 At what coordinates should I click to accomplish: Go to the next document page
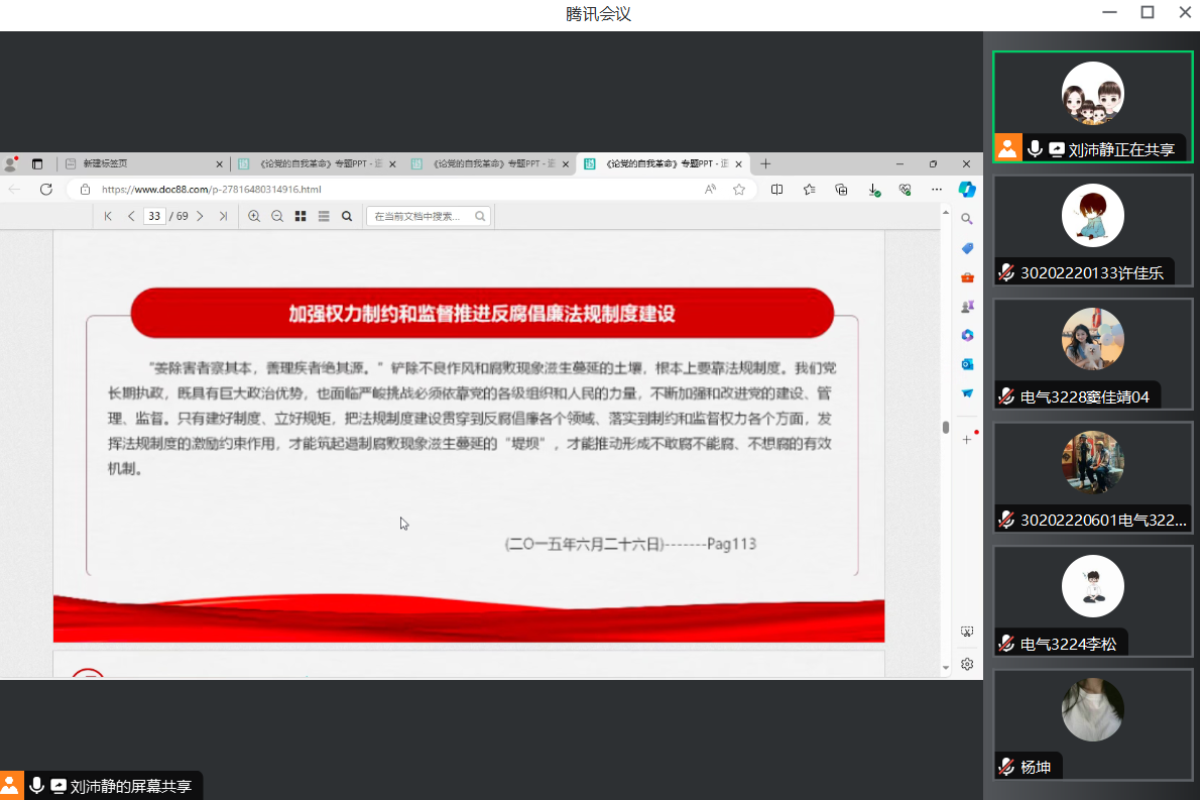point(200,216)
